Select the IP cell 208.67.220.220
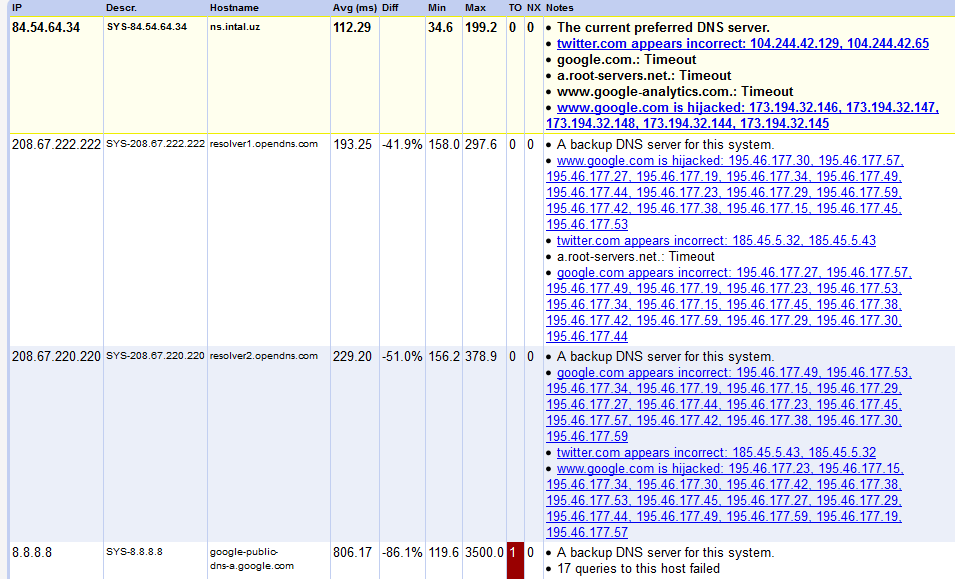This screenshot has width=955, height=579. coord(56,356)
